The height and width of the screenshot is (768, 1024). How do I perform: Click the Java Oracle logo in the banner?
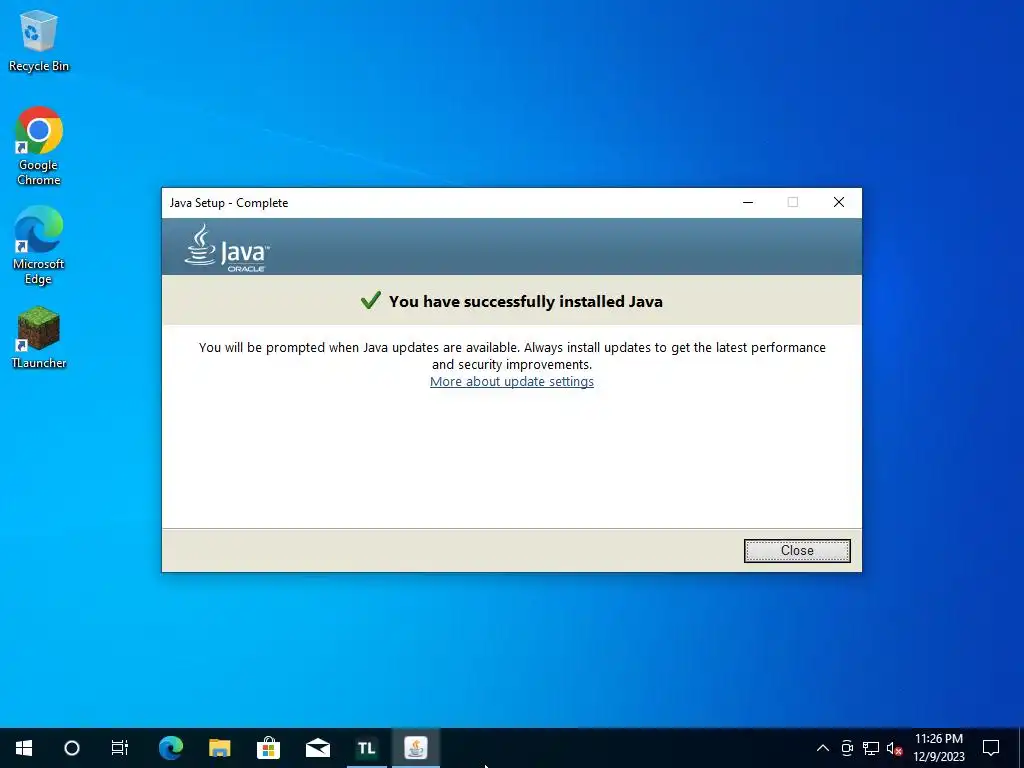227,248
